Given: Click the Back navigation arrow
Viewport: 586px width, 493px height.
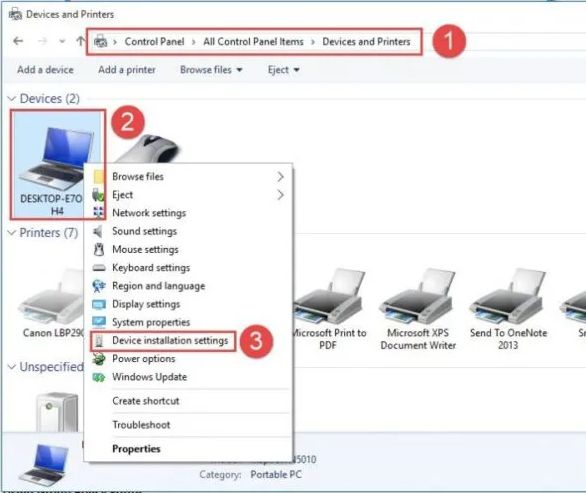Looking at the screenshot, I should pos(18,41).
